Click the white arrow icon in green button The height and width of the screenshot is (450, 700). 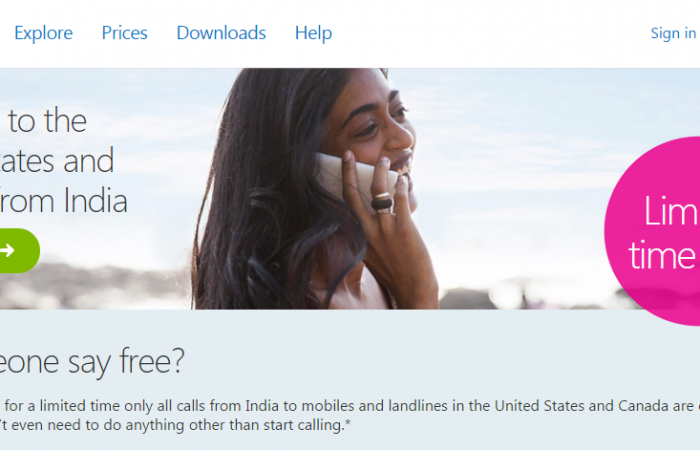7,250
